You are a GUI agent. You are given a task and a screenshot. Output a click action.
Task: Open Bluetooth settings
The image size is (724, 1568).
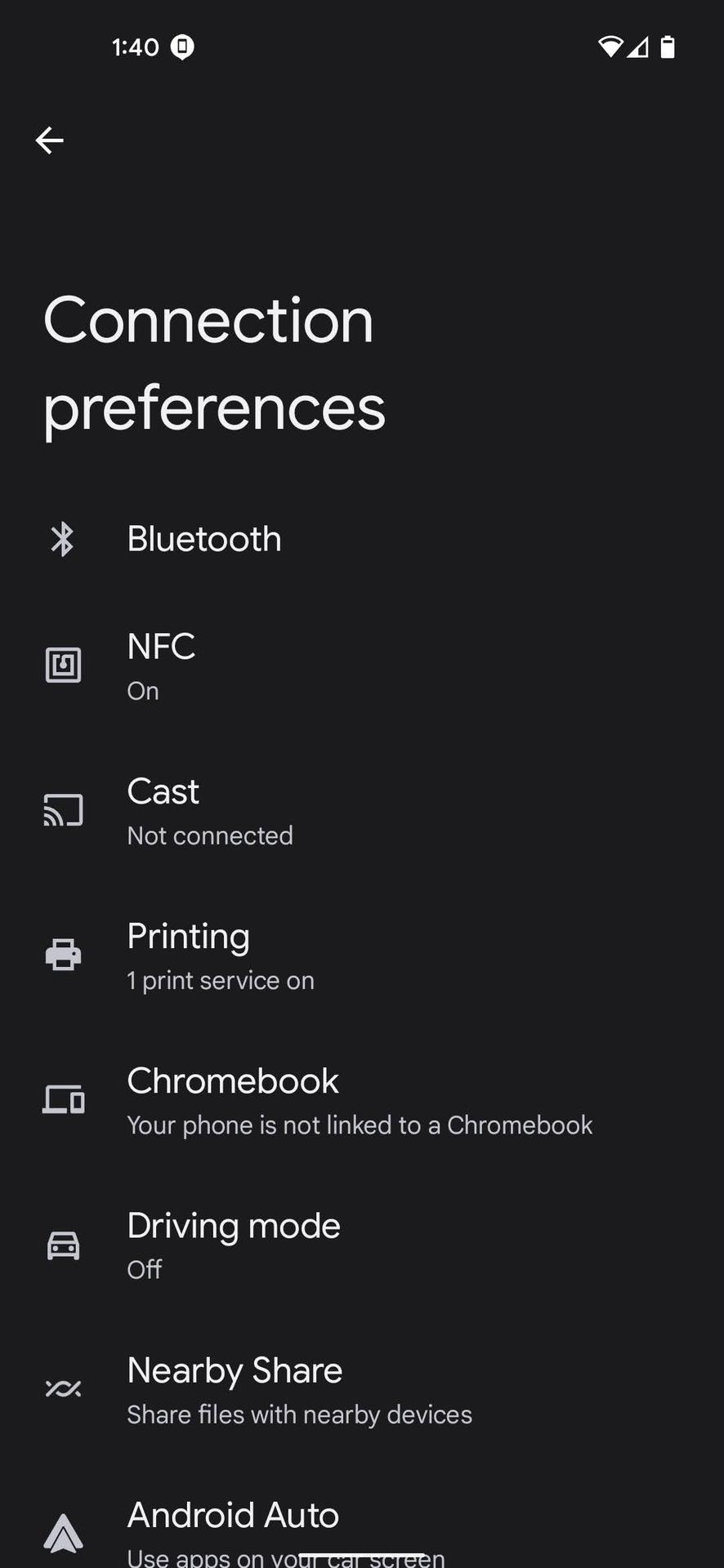point(204,539)
